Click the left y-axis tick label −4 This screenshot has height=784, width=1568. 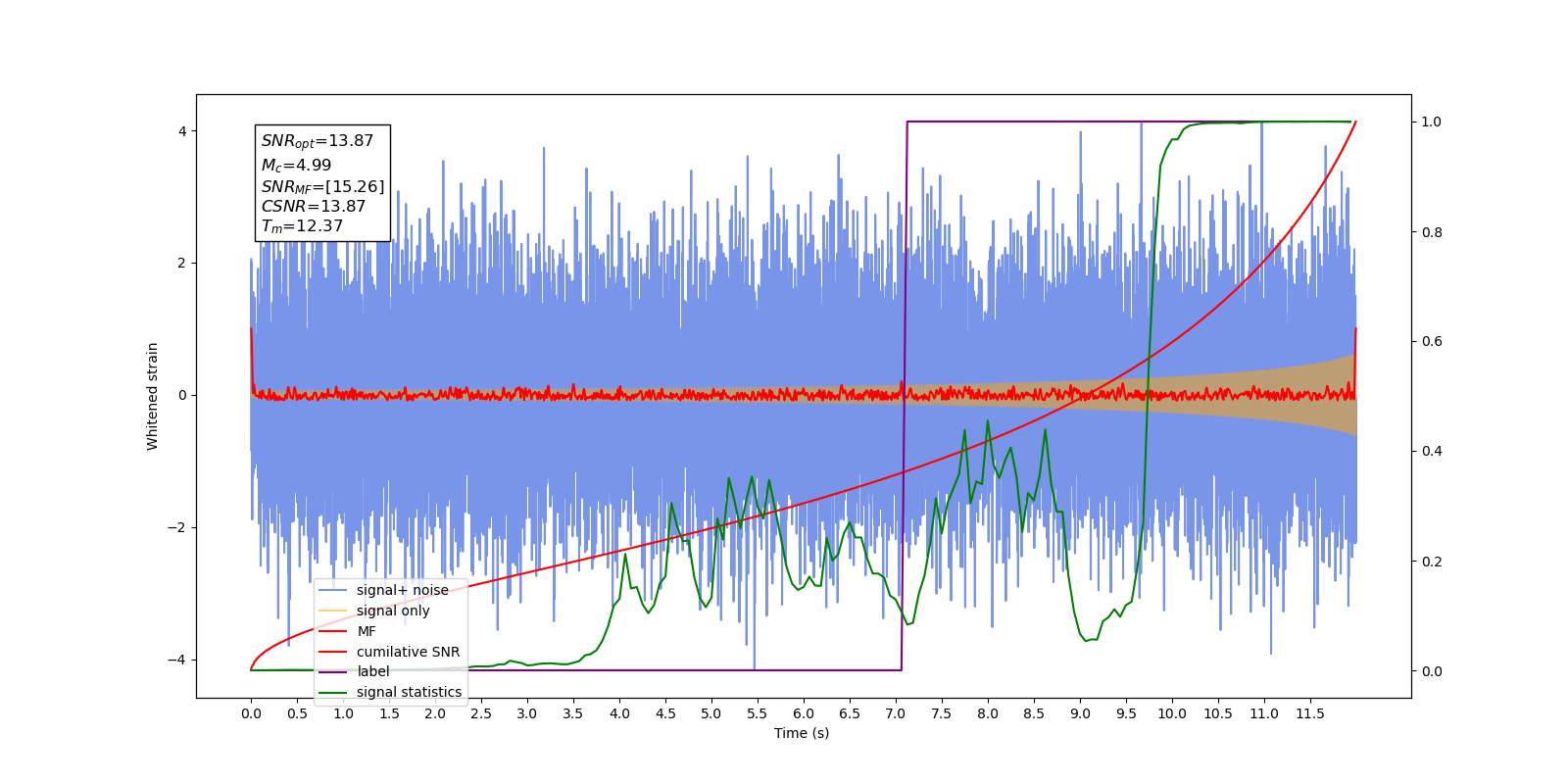click(175, 660)
